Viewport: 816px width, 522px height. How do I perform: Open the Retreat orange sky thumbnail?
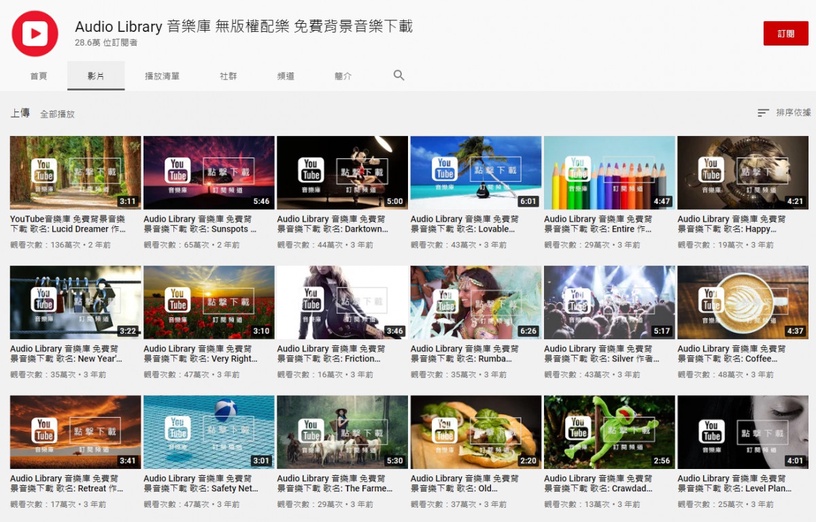75,432
